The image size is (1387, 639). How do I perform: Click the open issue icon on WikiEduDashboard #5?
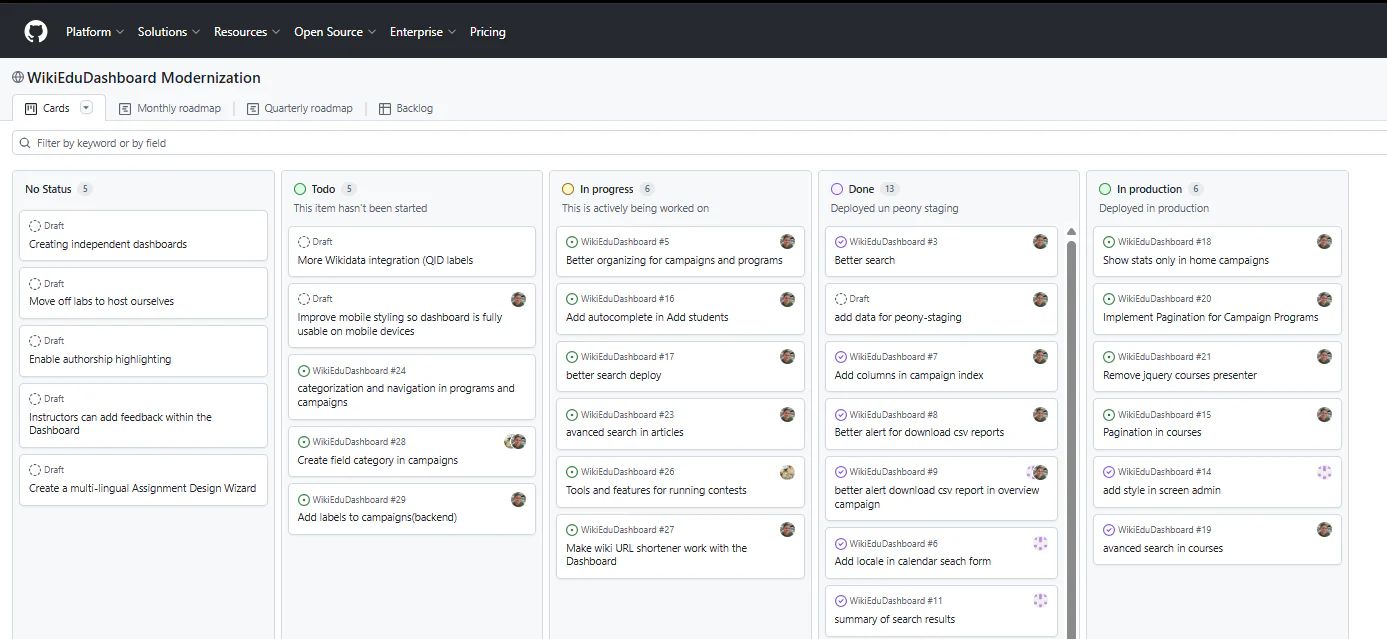(x=572, y=242)
